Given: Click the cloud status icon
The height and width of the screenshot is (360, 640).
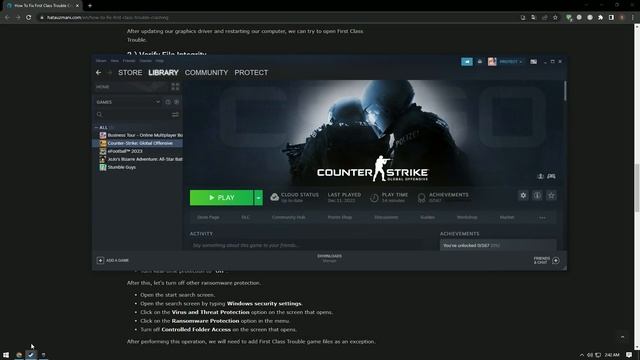Looking at the screenshot, I should click(275, 198).
